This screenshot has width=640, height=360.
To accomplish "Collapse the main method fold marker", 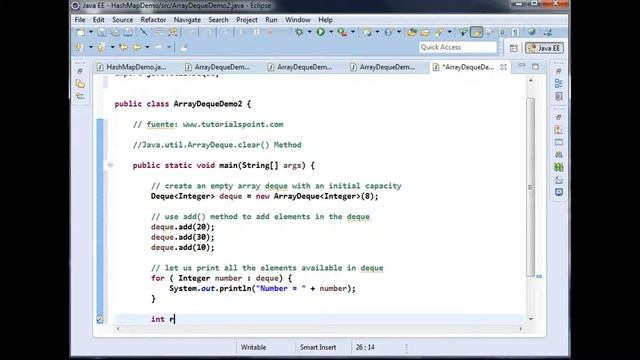I will (x=110, y=165).
